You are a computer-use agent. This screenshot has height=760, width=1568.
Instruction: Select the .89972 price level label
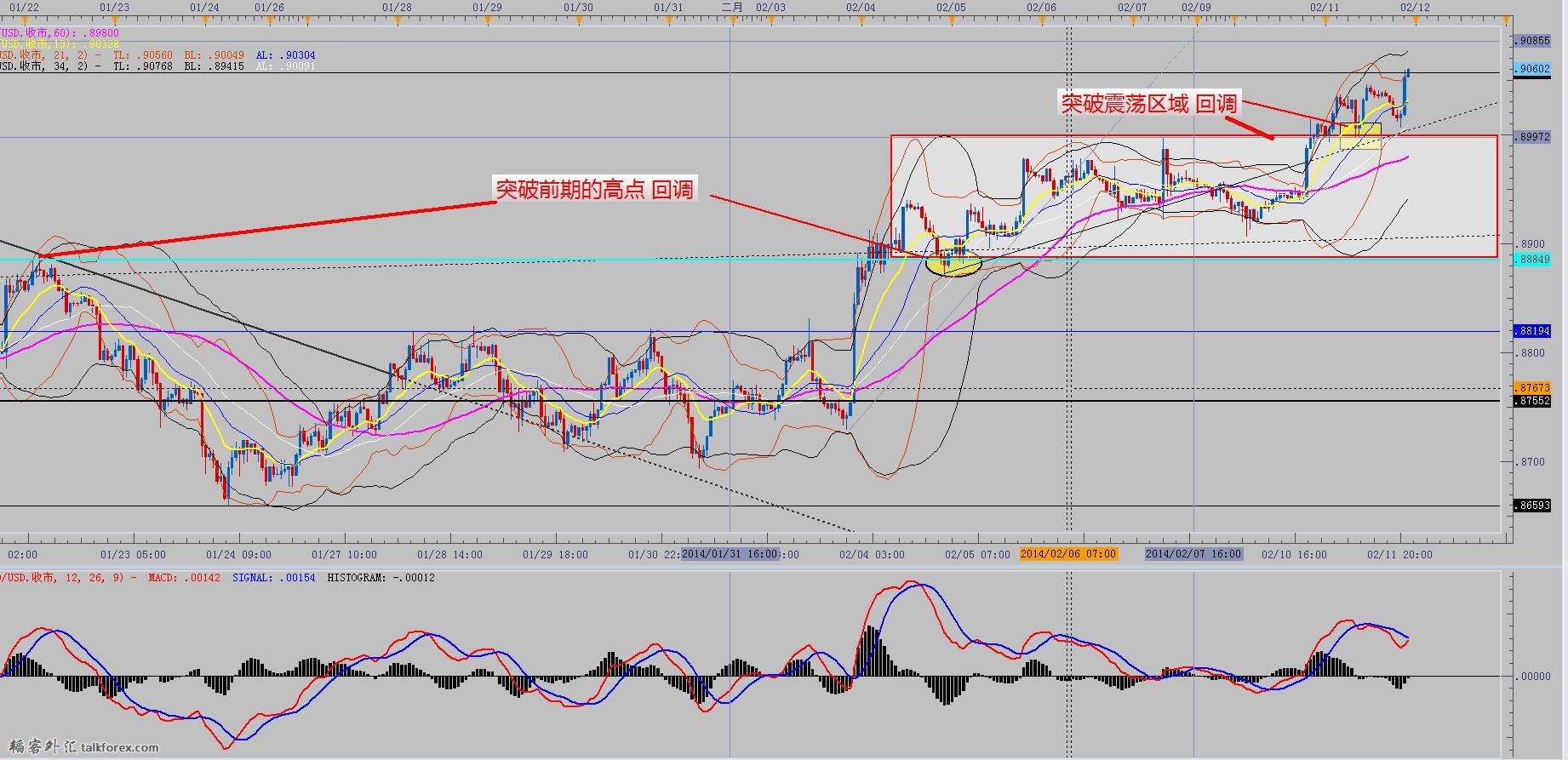coord(1533,137)
